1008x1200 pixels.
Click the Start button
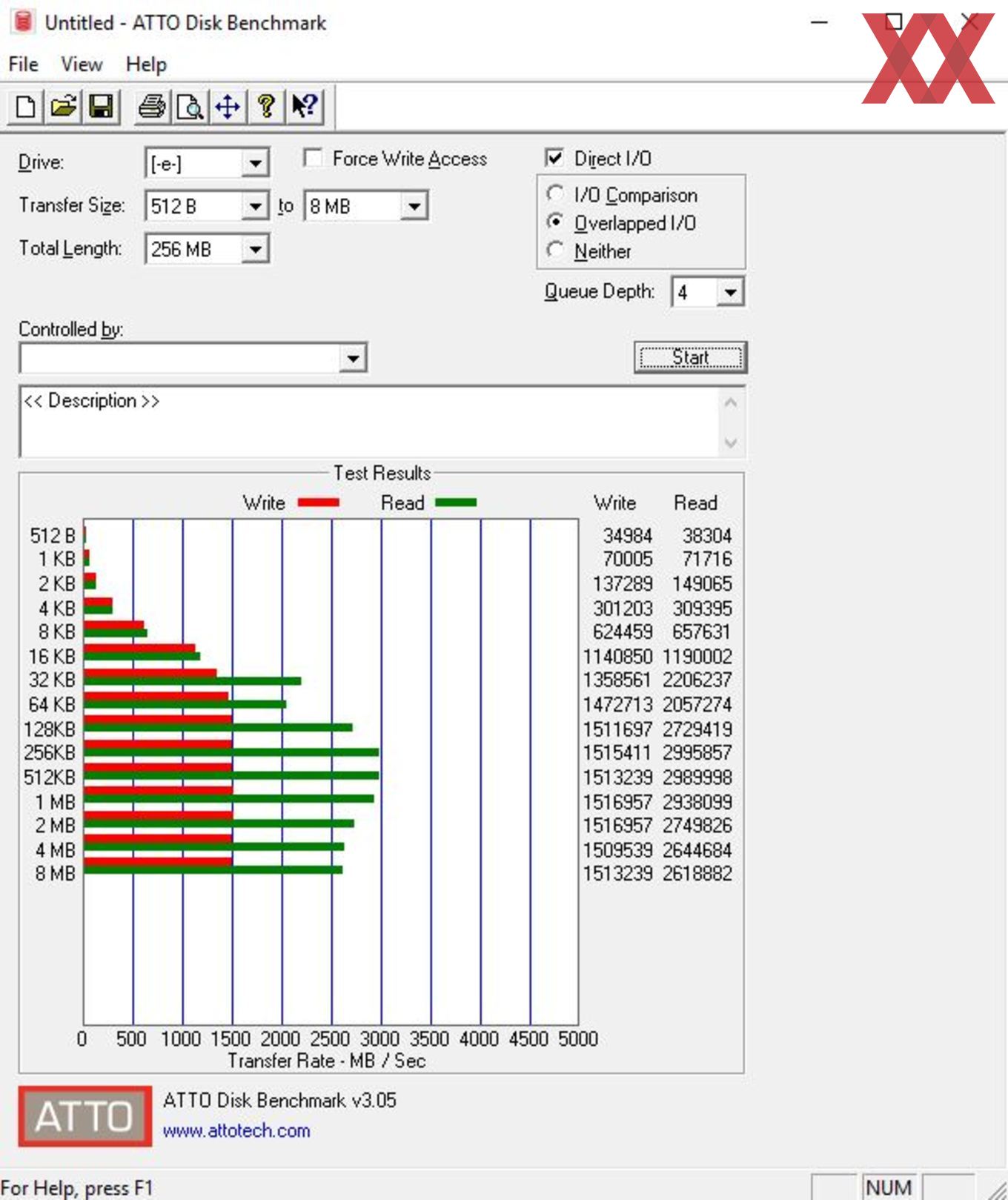tap(690, 357)
